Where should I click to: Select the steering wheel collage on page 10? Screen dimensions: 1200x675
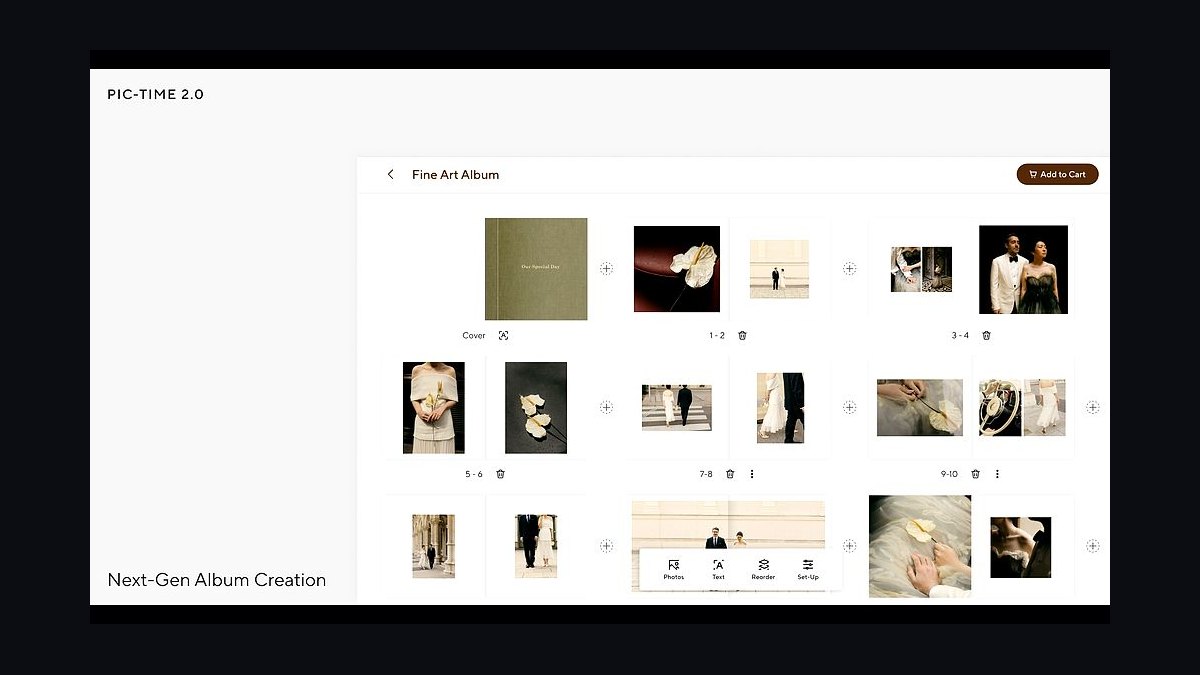1022,407
